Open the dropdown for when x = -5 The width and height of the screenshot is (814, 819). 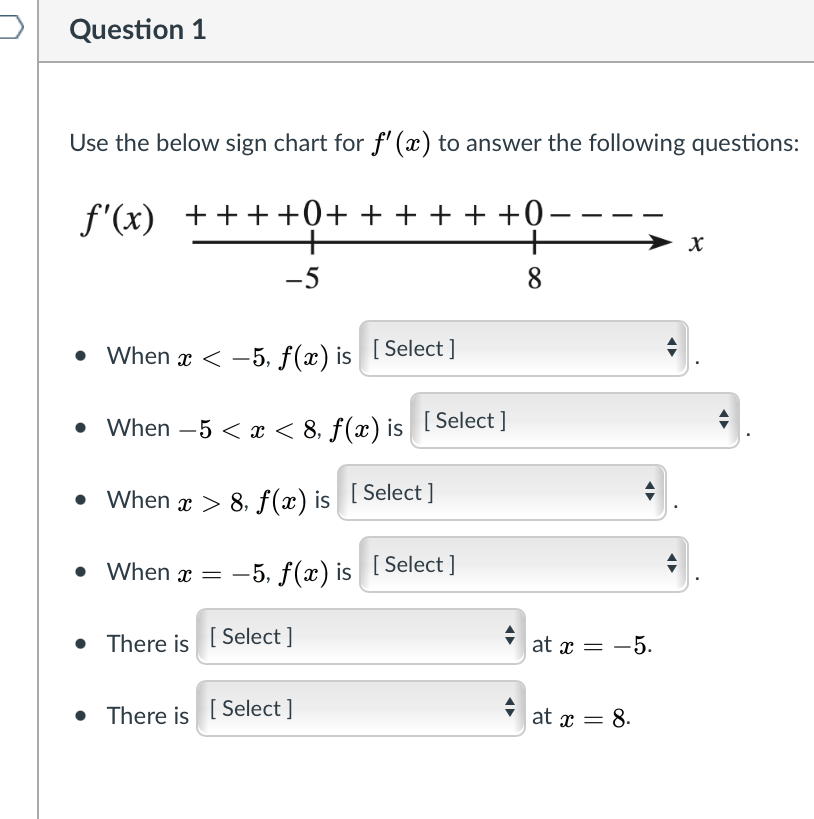pyautogui.click(x=525, y=563)
